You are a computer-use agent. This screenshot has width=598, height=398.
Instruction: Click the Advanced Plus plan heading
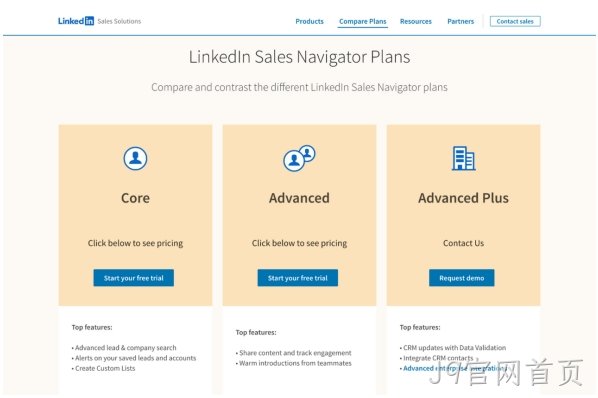463,198
